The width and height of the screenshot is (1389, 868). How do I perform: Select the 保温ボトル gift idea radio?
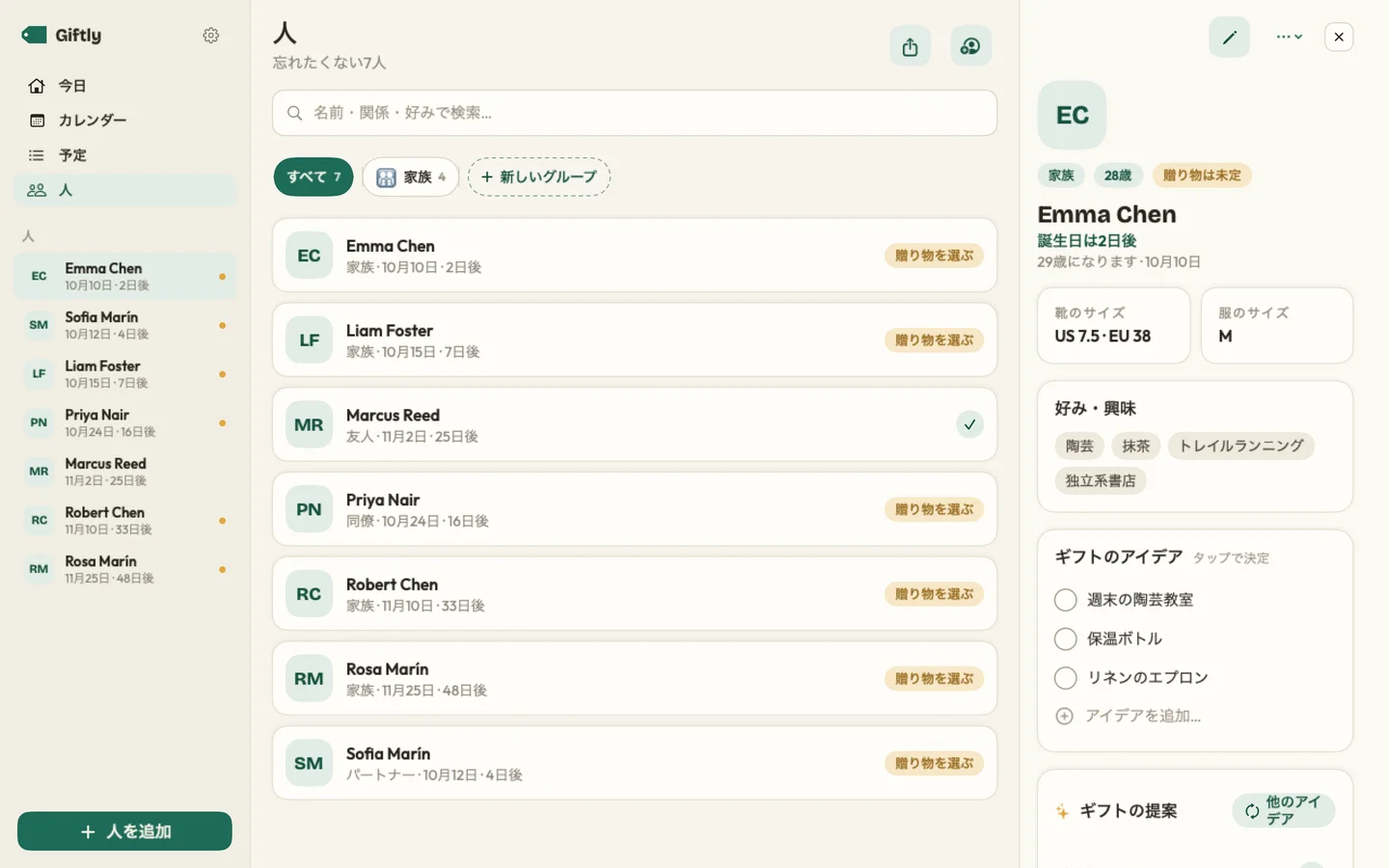pos(1065,638)
